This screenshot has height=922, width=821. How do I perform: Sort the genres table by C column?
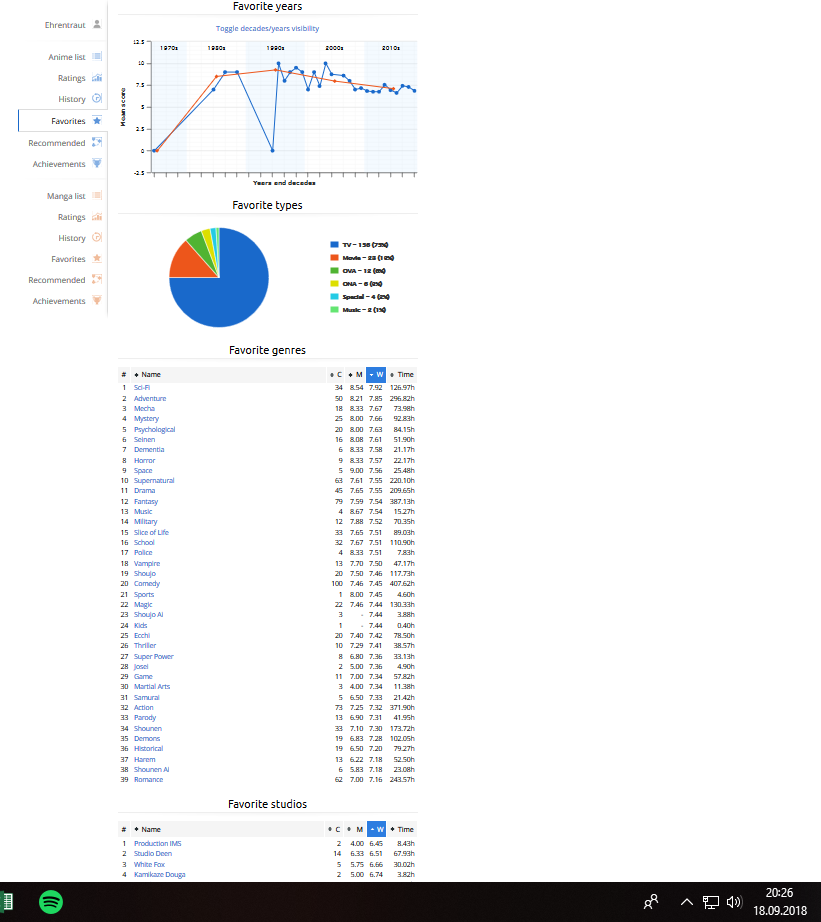click(x=336, y=375)
